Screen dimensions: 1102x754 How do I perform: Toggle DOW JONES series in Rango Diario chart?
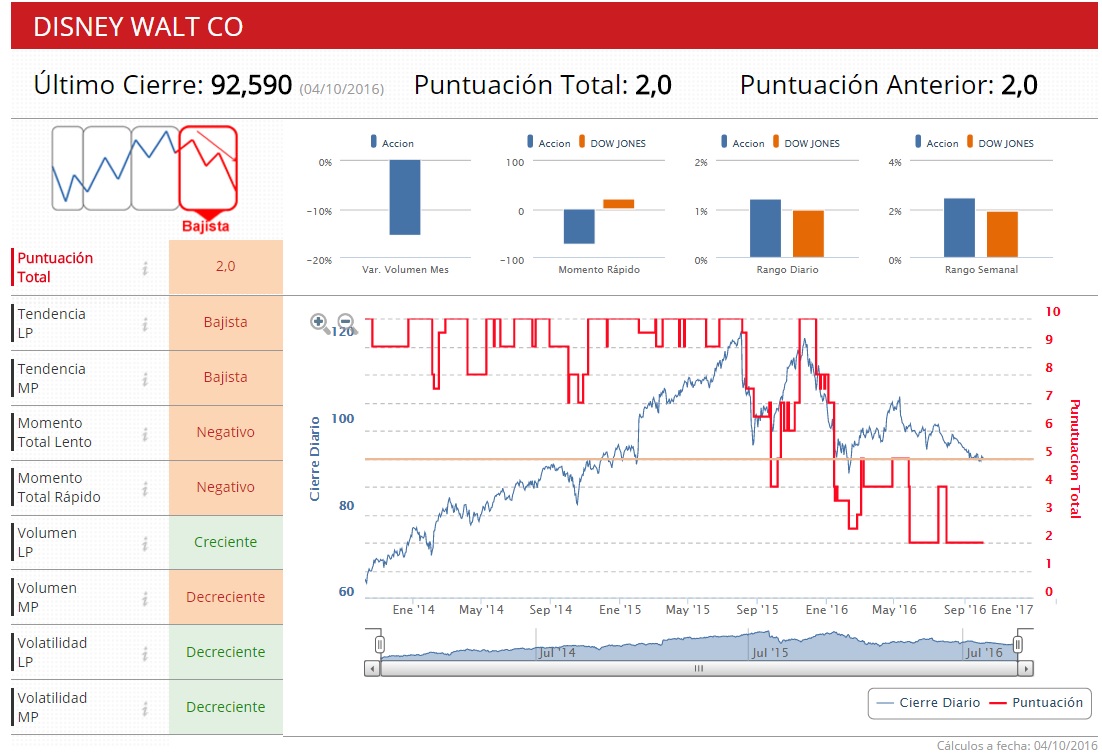pos(806,143)
